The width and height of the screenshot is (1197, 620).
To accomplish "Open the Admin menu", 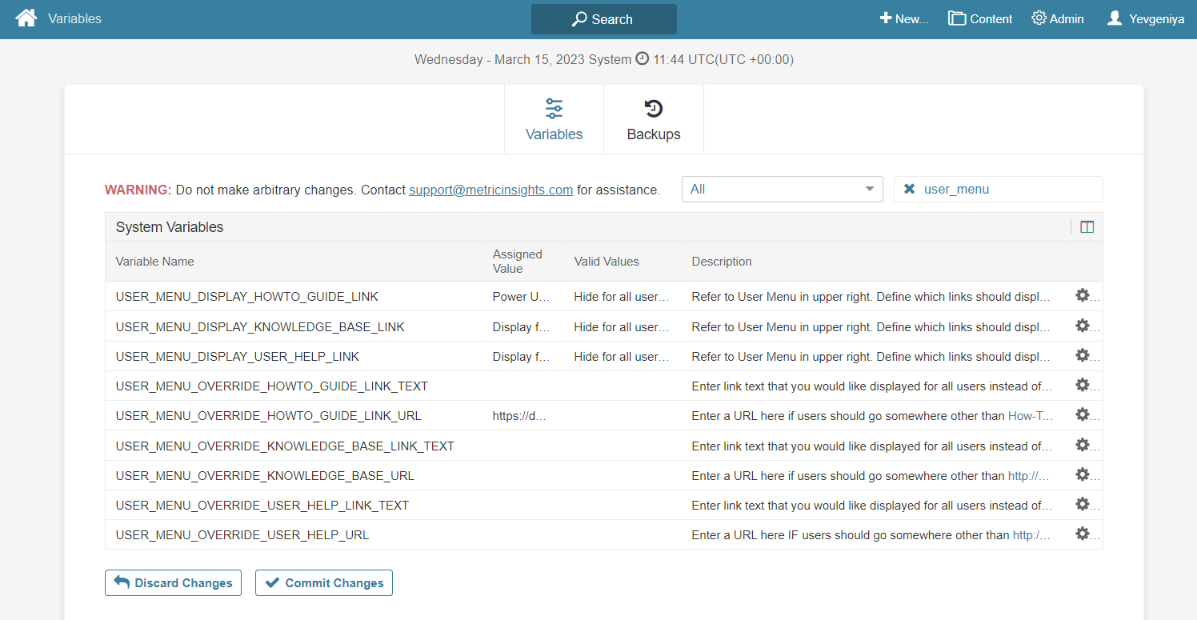I will click(1057, 19).
